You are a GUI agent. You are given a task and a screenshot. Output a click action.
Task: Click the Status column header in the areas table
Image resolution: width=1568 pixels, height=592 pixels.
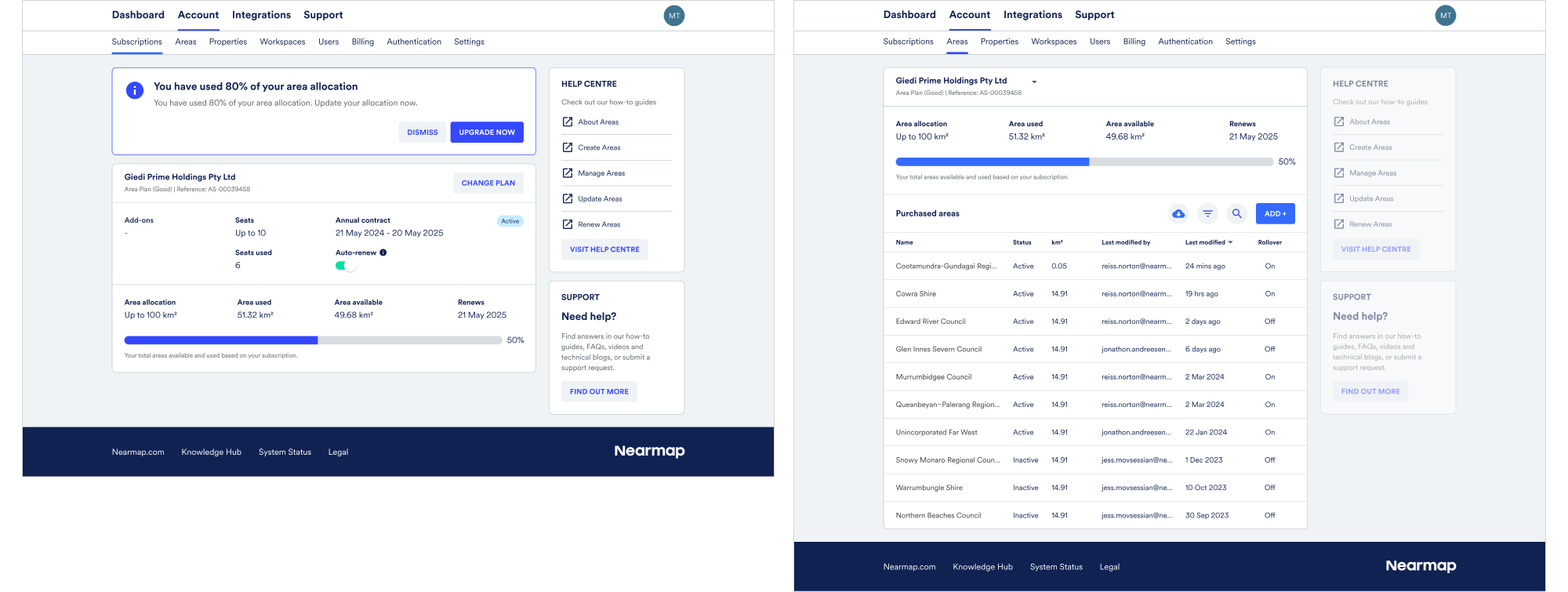[1022, 242]
